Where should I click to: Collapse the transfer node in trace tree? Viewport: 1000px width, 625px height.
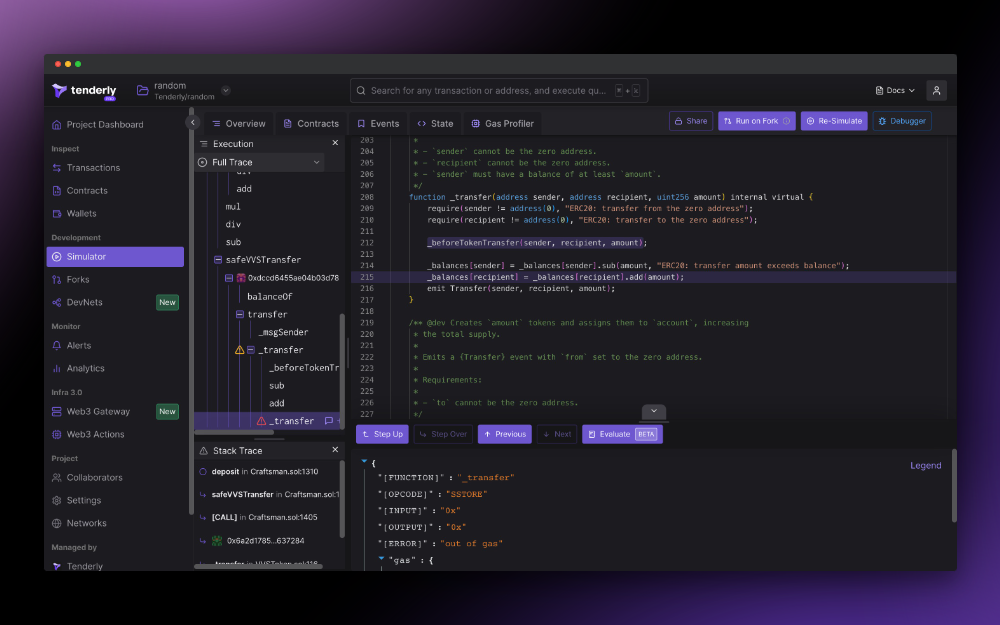(x=240, y=314)
